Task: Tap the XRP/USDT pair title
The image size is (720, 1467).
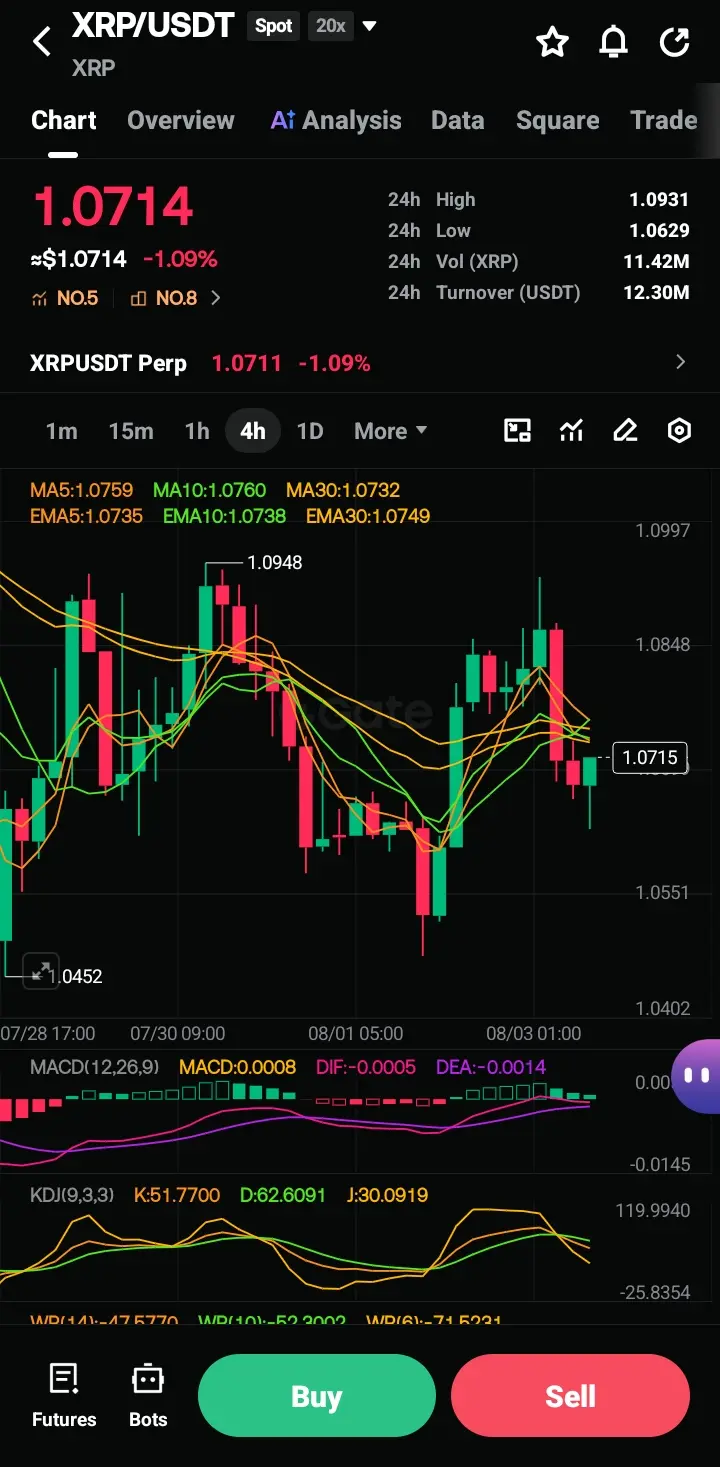Action: tap(153, 26)
